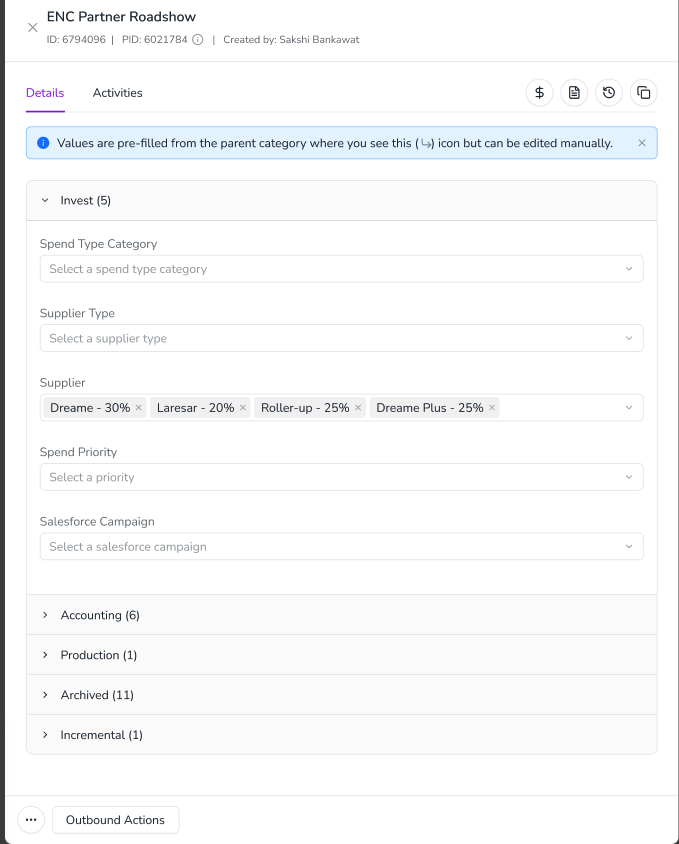Open the Supplier Type dropdown
Image resolution: width=679 pixels, height=844 pixels.
(x=341, y=338)
